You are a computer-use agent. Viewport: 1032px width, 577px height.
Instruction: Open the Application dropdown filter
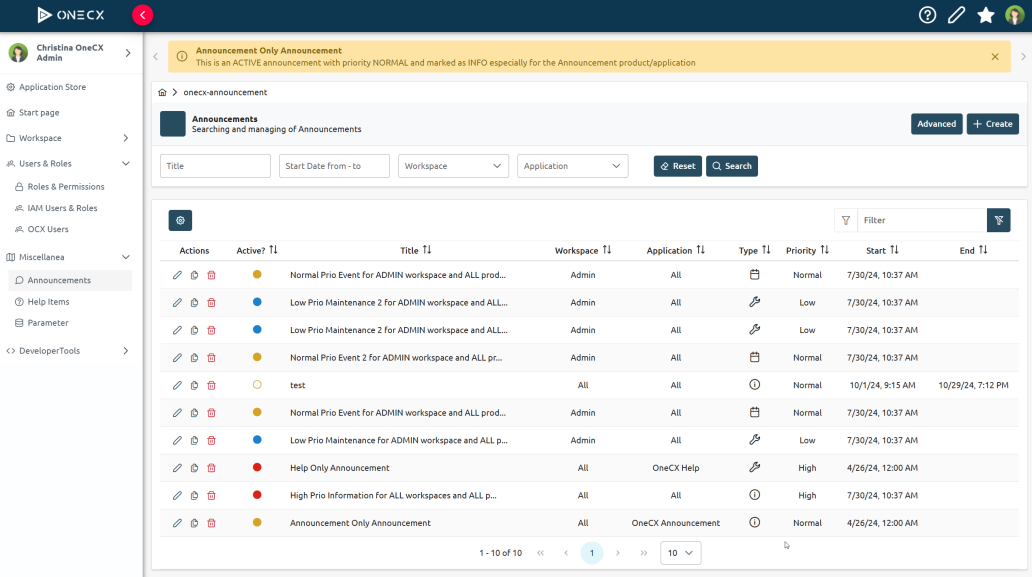(x=572, y=166)
